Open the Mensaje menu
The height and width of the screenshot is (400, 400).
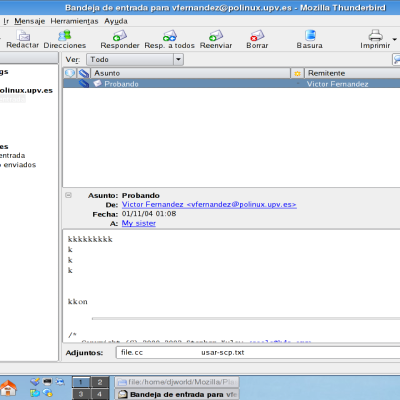pyautogui.click(x=29, y=21)
